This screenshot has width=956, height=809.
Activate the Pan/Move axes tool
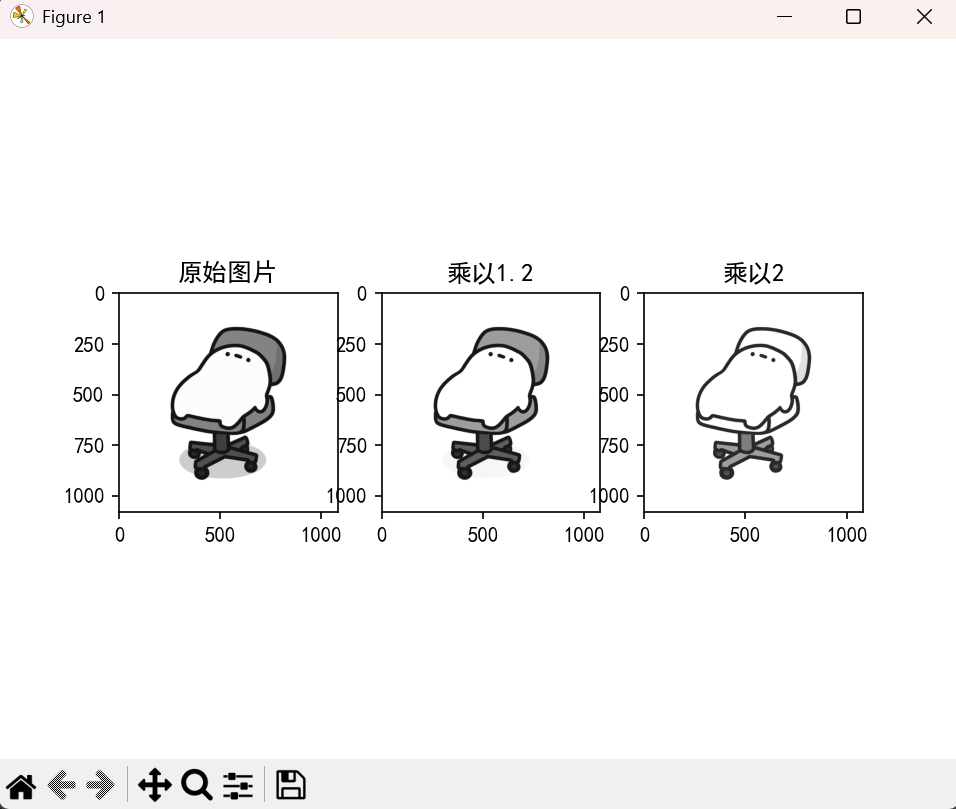pyautogui.click(x=155, y=785)
